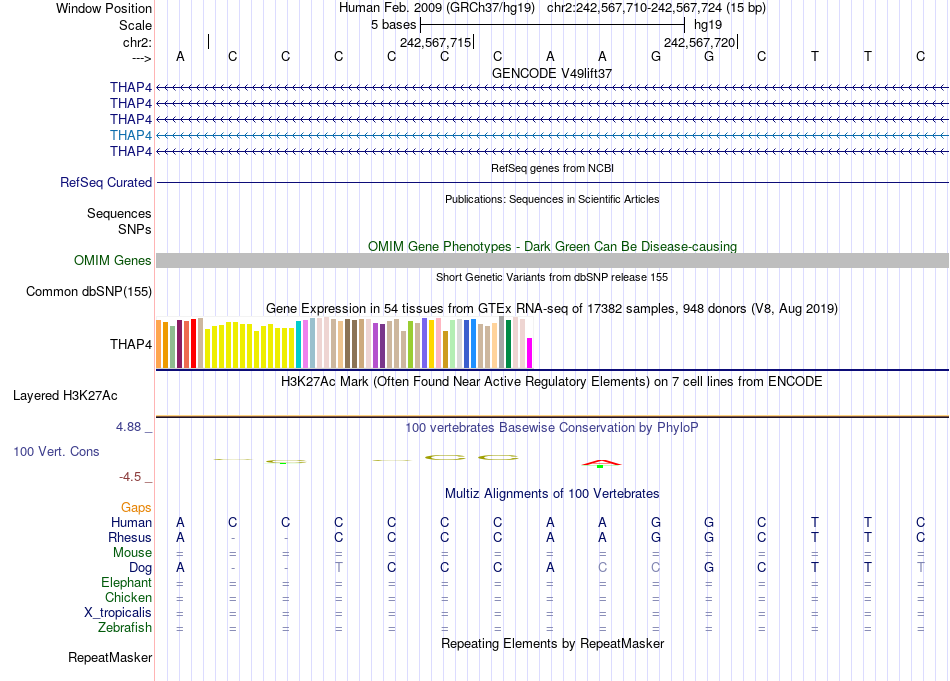Click the gray OMIM Genes item bar
Viewport: 950px width, 681px height.
tap(552, 261)
